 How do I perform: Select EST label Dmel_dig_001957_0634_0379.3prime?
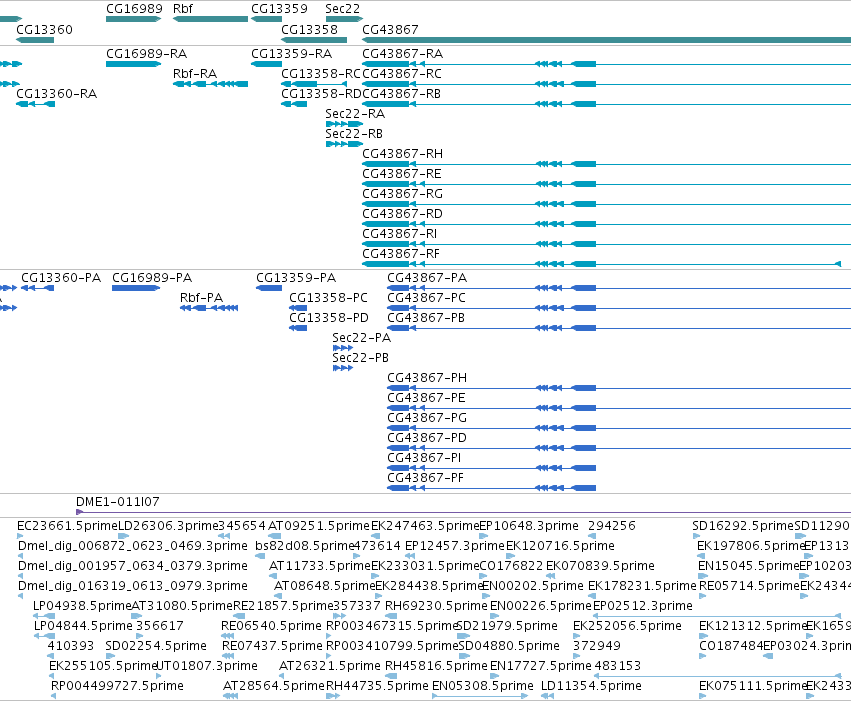133,566
